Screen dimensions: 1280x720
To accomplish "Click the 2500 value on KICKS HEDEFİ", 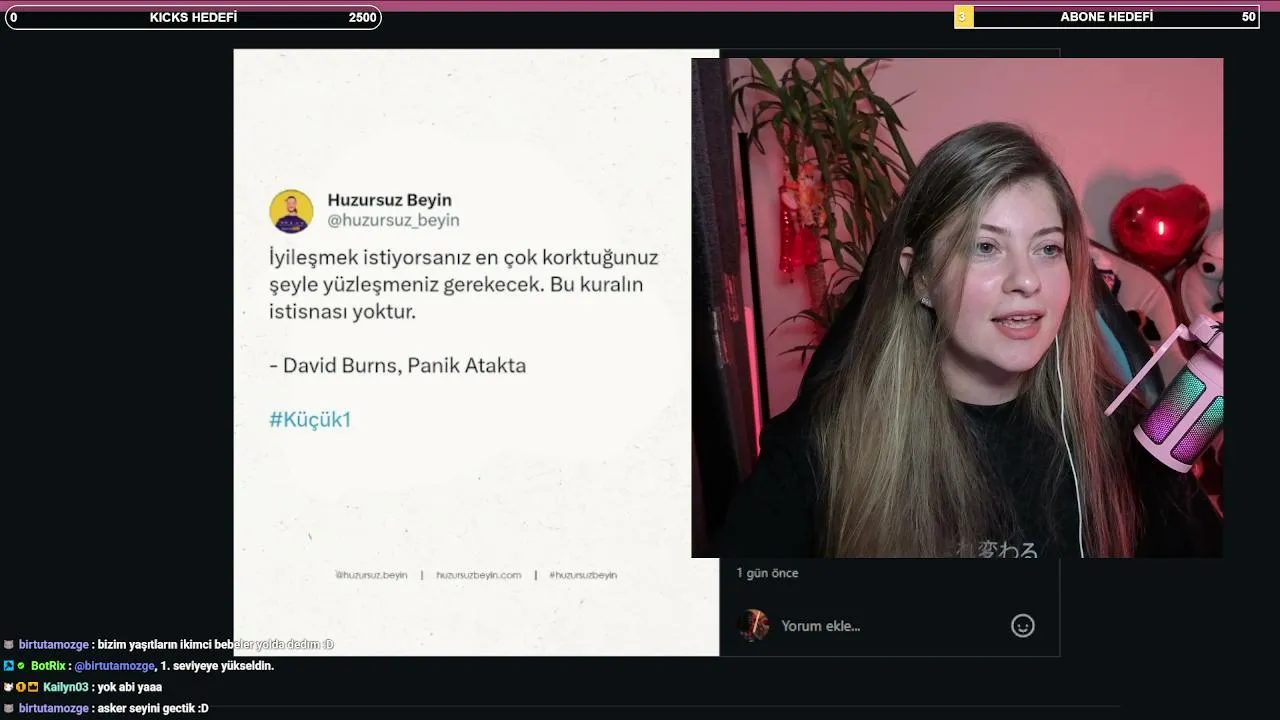I will pyautogui.click(x=362, y=17).
